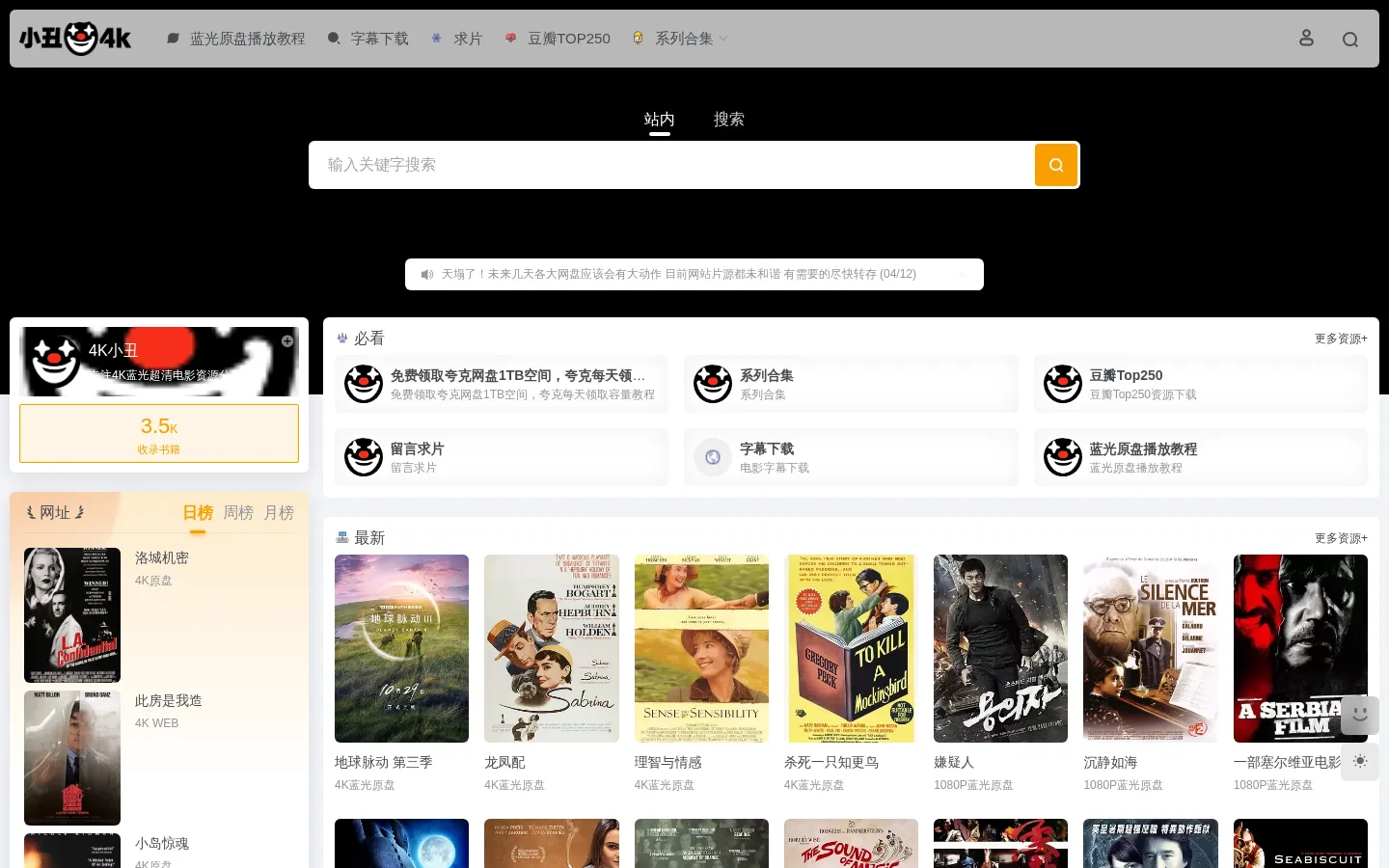Viewport: 1389px width, 868px height.
Task: Open the 3.5K 收录书籍 box
Action: coord(159,434)
